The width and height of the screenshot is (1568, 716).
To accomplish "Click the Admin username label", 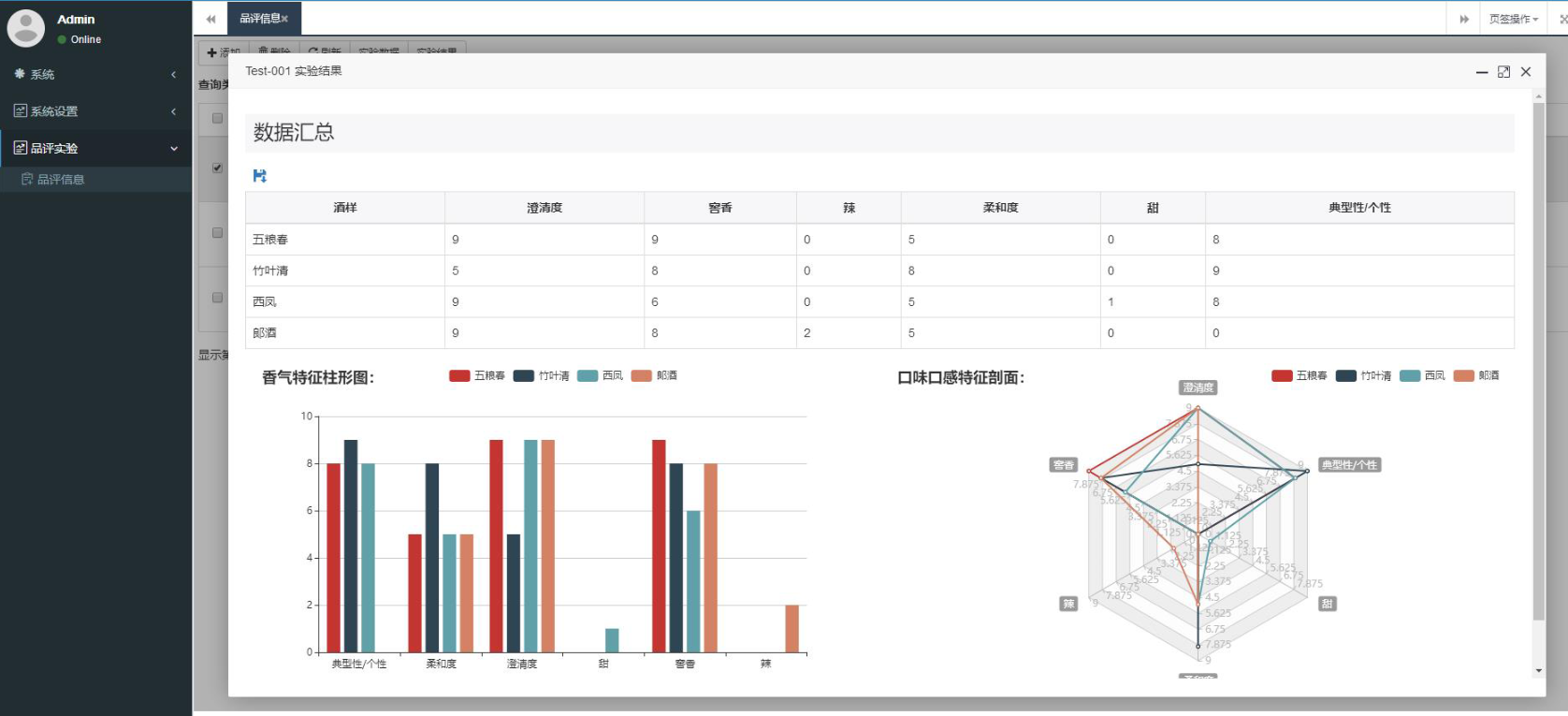I will 76,19.
